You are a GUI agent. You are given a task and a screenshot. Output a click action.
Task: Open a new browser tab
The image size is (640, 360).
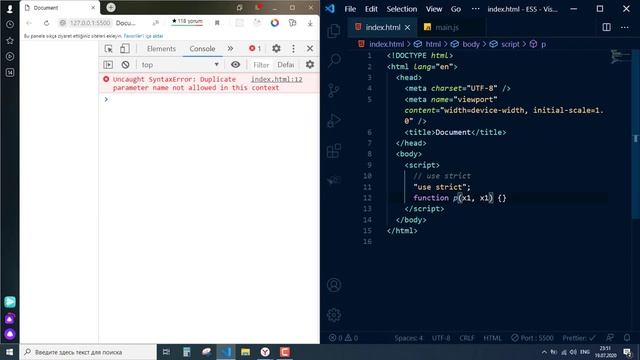[111, 7]
